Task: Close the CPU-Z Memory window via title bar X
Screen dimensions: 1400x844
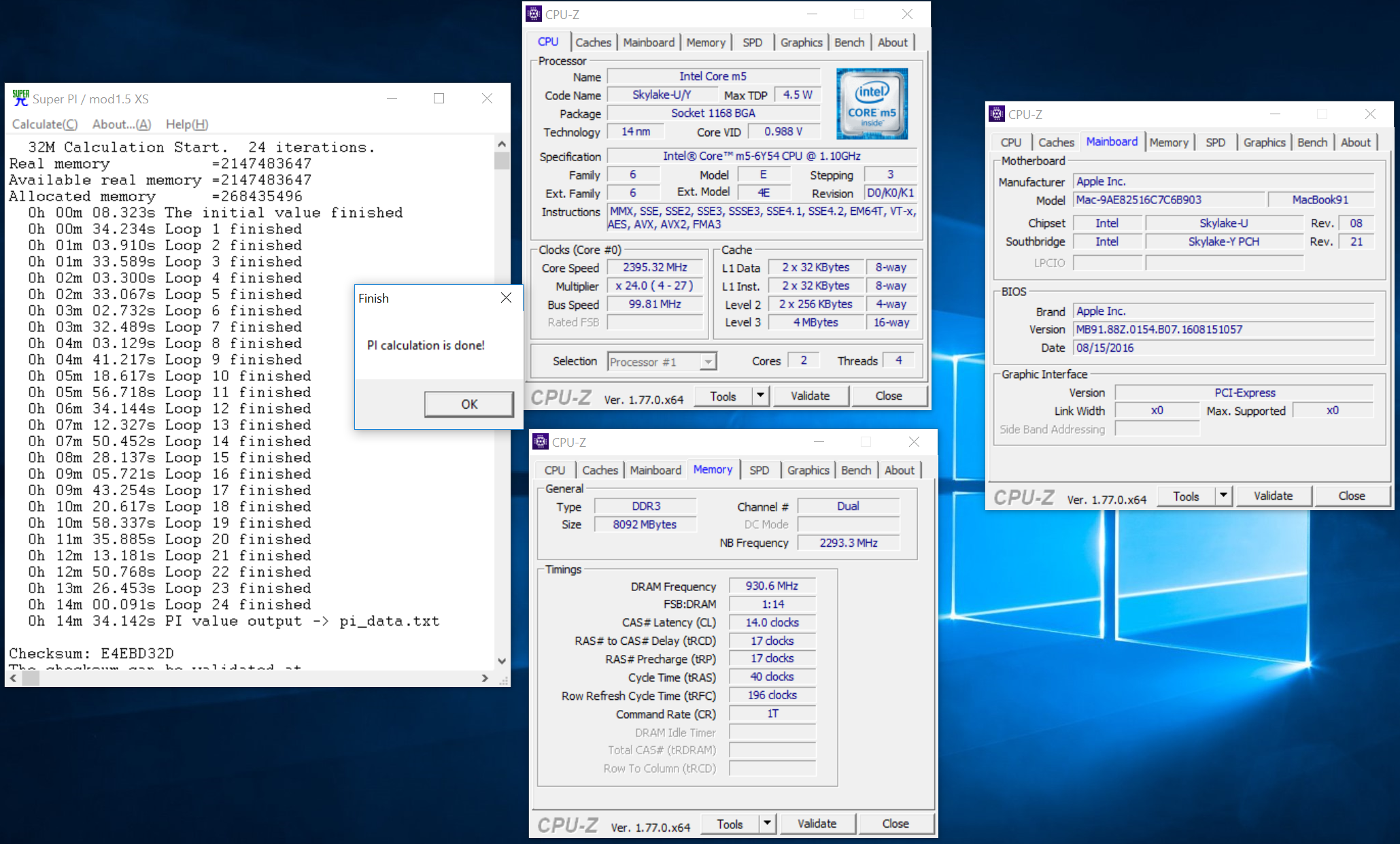Action: [914, 441]
